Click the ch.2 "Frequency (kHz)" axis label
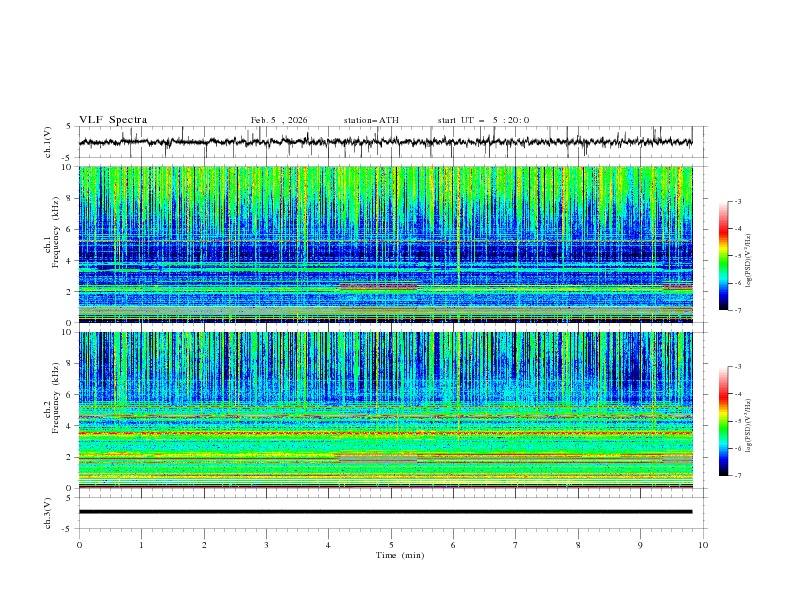Image resolution: width=792 pixels, height=612 pixels. tap(55, 398)
